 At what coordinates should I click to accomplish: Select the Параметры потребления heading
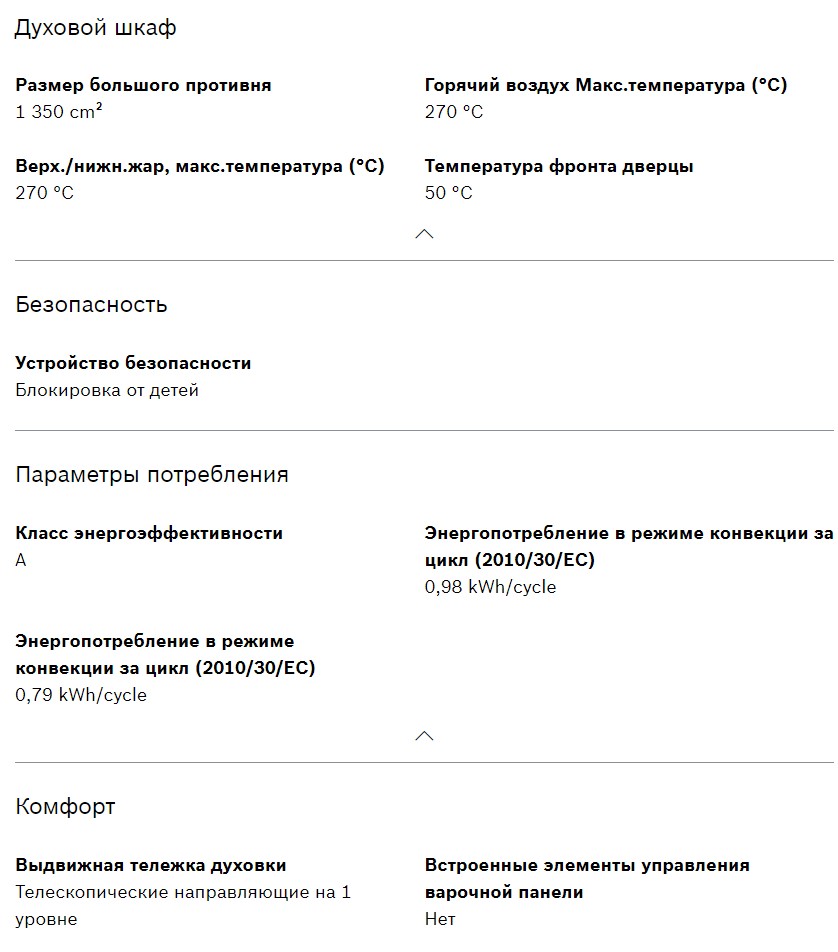pos(152,475)
